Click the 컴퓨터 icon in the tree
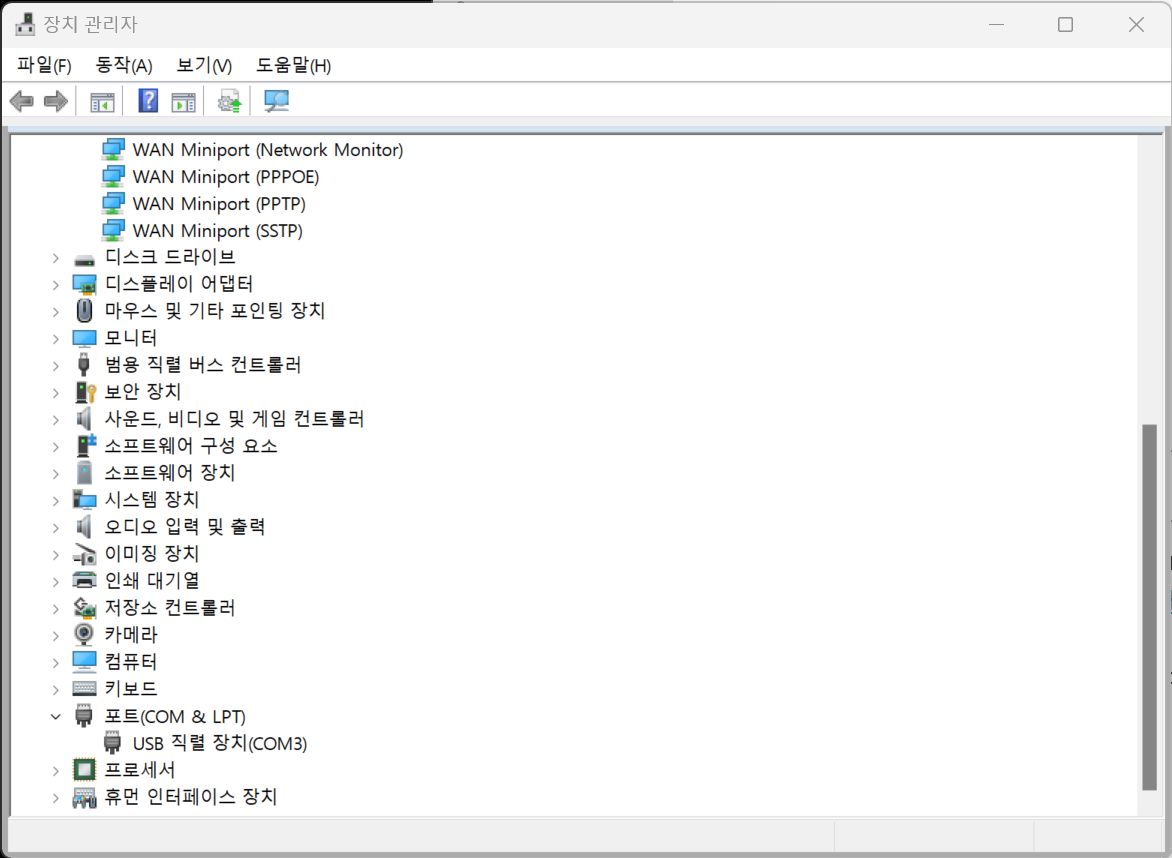The image size is (1172, 858). (84, 661)
